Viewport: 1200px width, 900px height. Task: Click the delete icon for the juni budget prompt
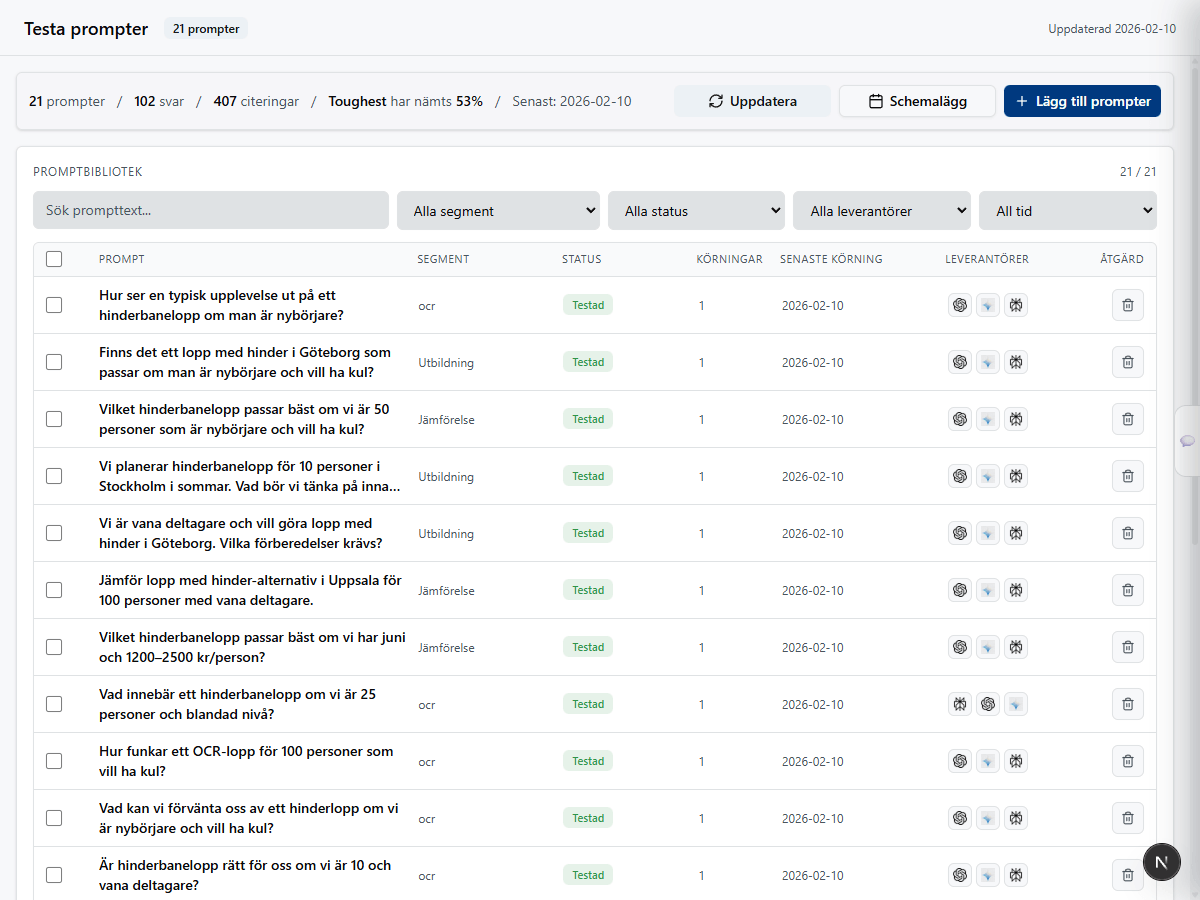(x=1127, y=647)
